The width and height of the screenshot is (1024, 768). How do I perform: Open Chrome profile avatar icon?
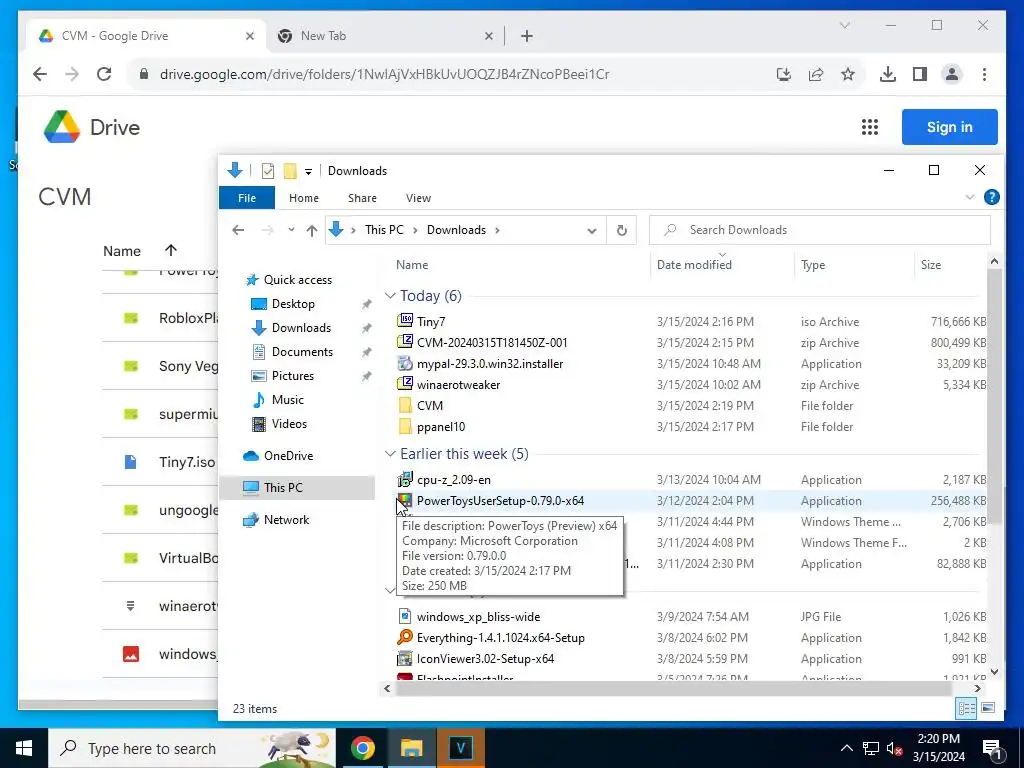pos(952,74)
